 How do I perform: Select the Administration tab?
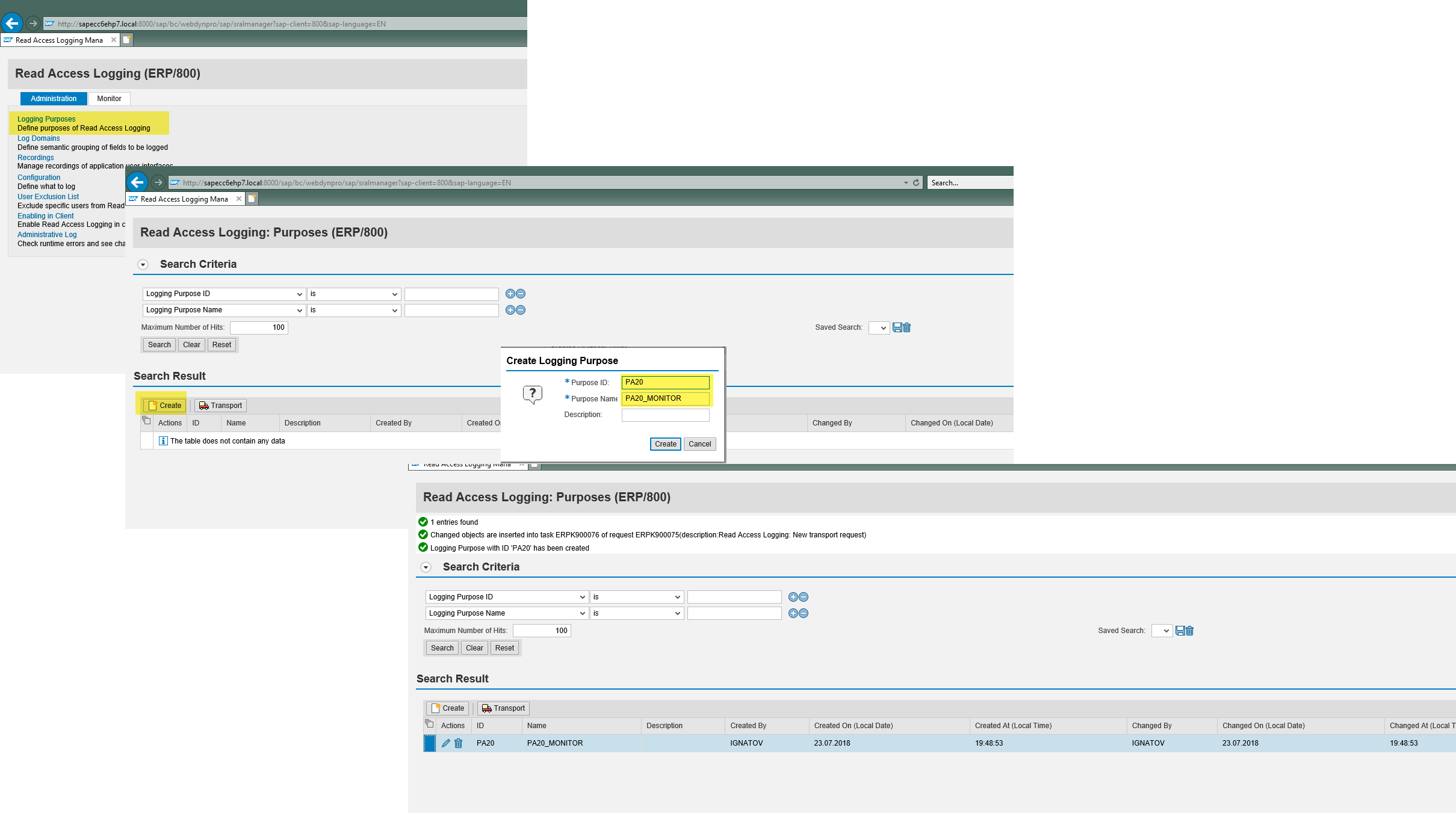54,99
